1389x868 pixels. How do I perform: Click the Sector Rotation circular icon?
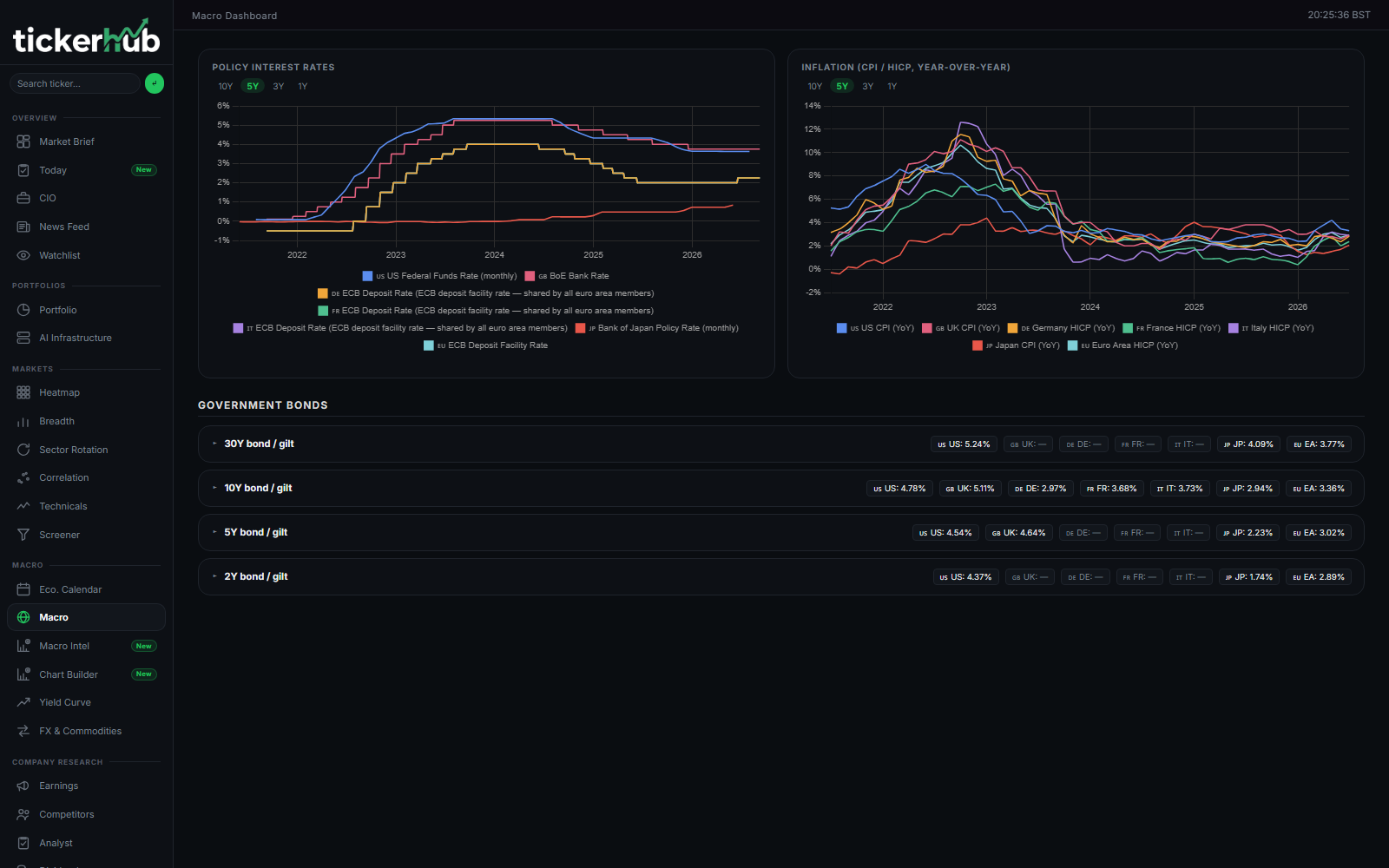coord(23,450)
